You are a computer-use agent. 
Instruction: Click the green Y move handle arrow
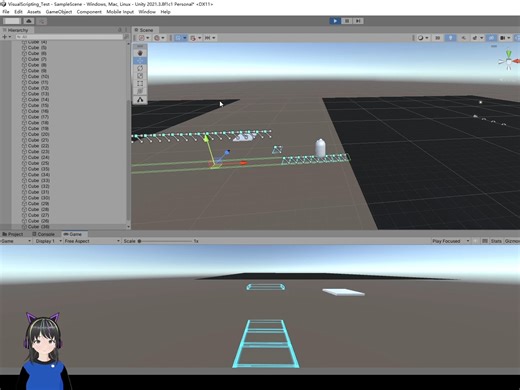click(x=206, y=137)
